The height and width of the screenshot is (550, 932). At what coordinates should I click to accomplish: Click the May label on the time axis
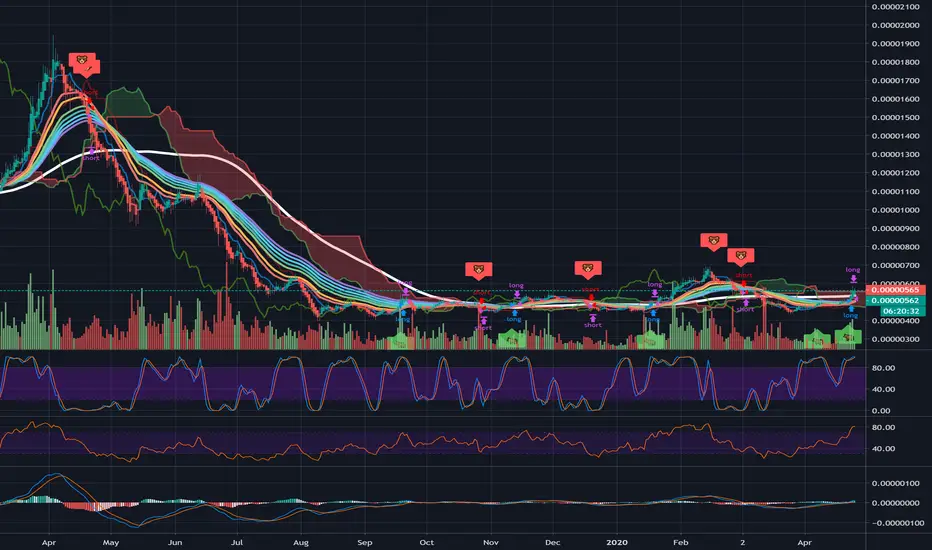(x=111, y=543)
